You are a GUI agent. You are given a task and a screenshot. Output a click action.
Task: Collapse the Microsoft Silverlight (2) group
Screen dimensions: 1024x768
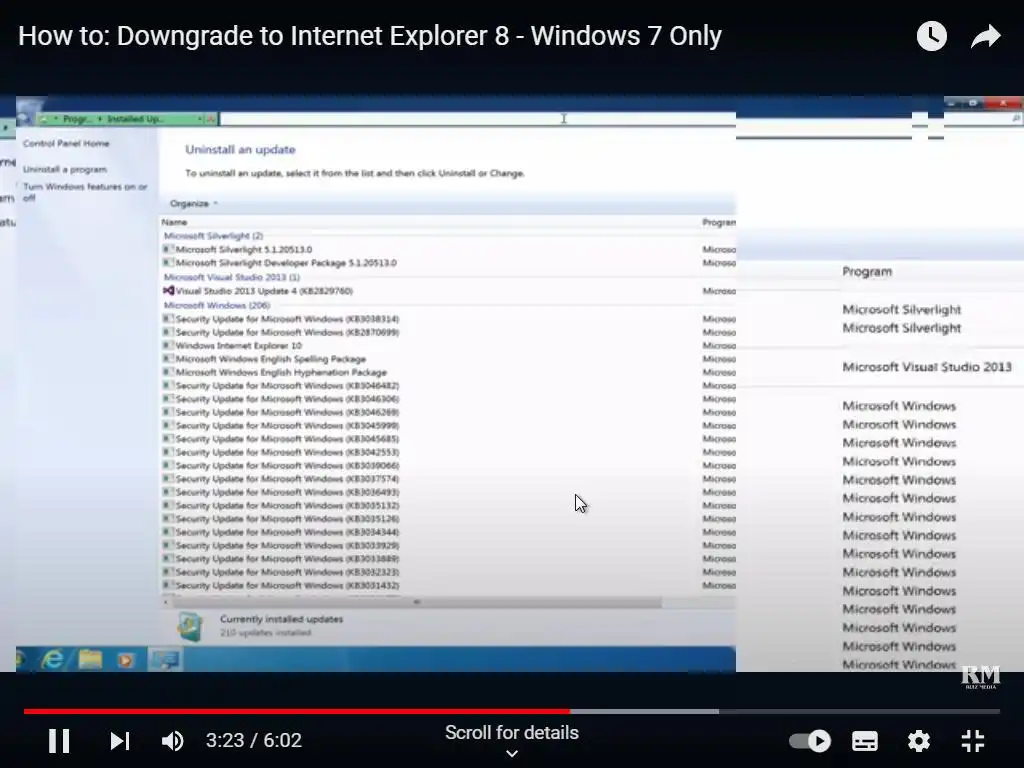point(213,236)
